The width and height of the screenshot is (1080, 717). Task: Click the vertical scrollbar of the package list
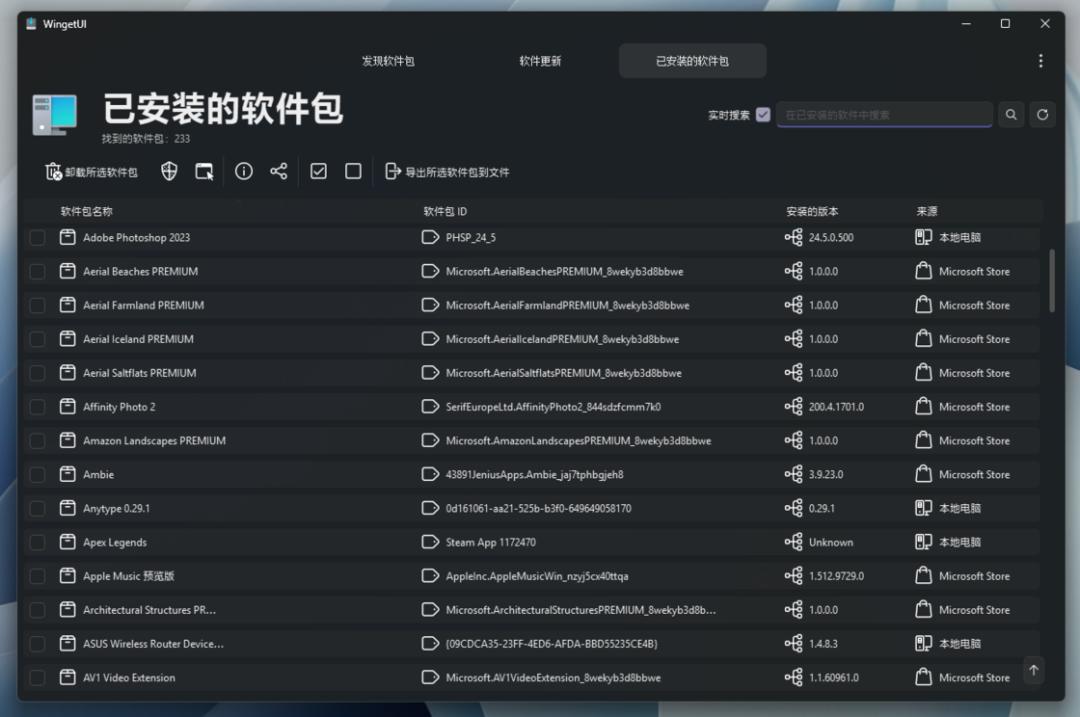coord(1051,280)
